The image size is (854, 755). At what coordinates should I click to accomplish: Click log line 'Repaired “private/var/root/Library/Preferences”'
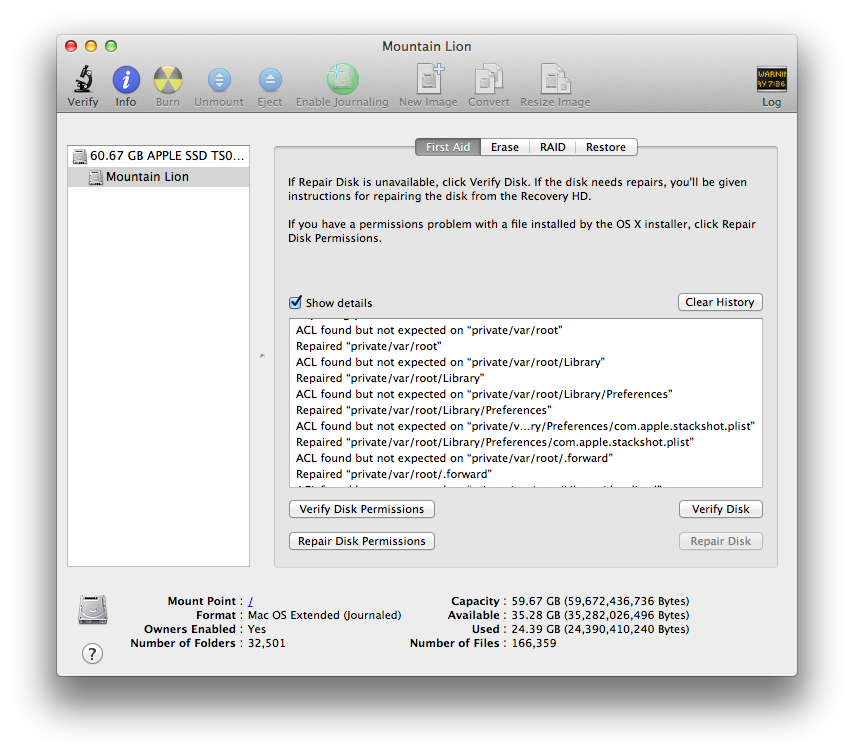(424, 410)
